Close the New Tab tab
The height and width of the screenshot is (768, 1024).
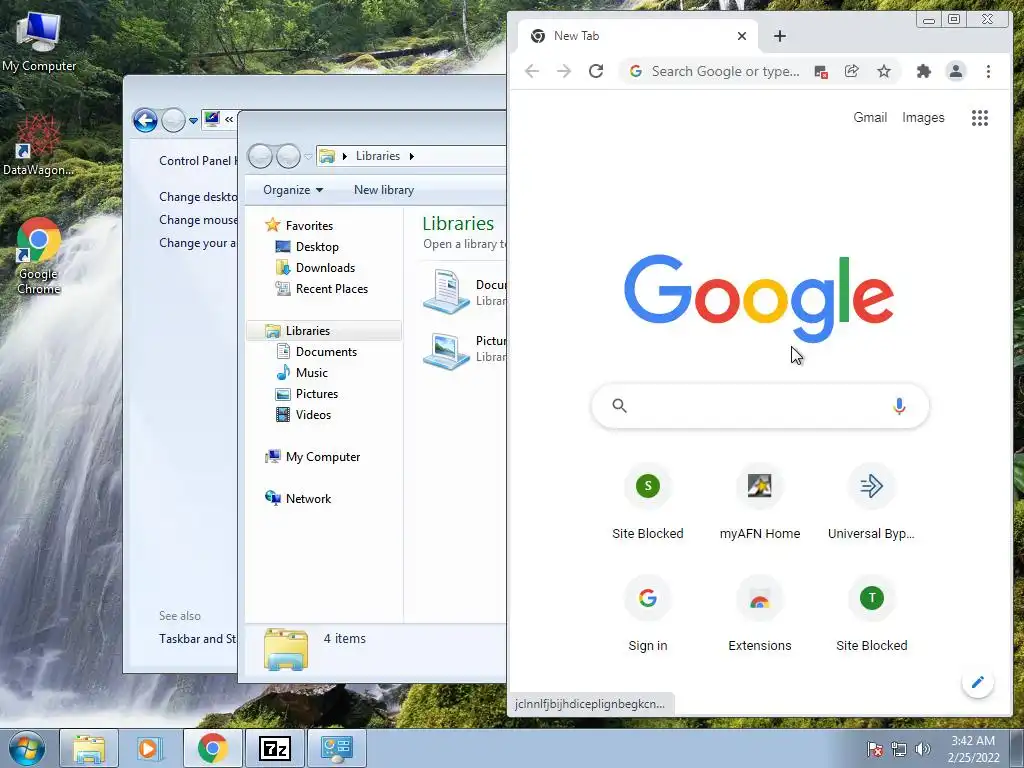click(x=742, y=36)
